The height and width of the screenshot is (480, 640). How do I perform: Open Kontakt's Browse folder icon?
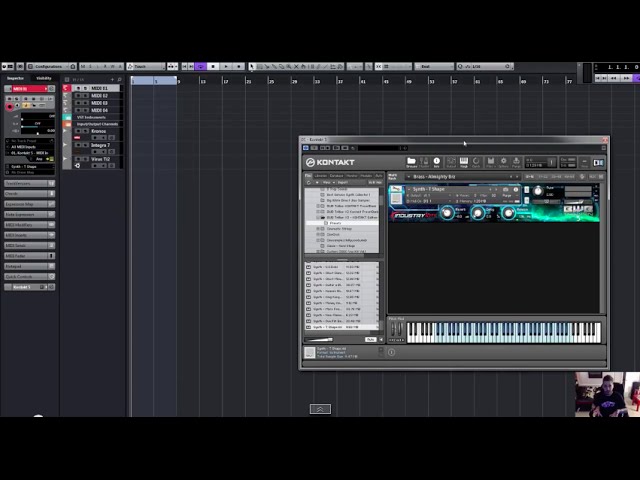click(411, 162)
